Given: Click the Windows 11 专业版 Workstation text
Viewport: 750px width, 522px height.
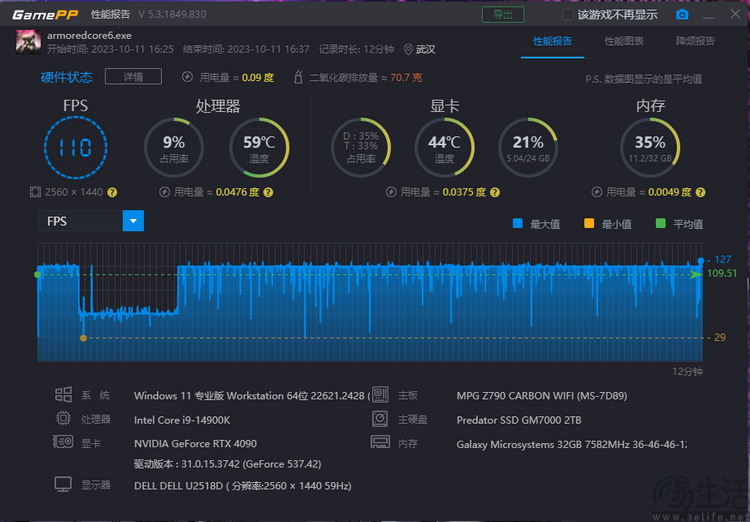Looking at the screenshot, I should coord(252,396).
